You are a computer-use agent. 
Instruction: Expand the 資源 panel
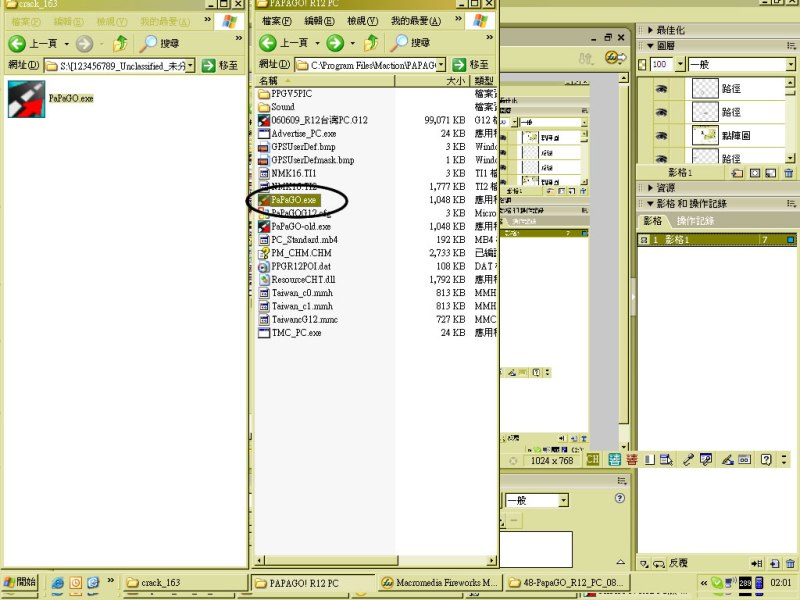[651, 188]
